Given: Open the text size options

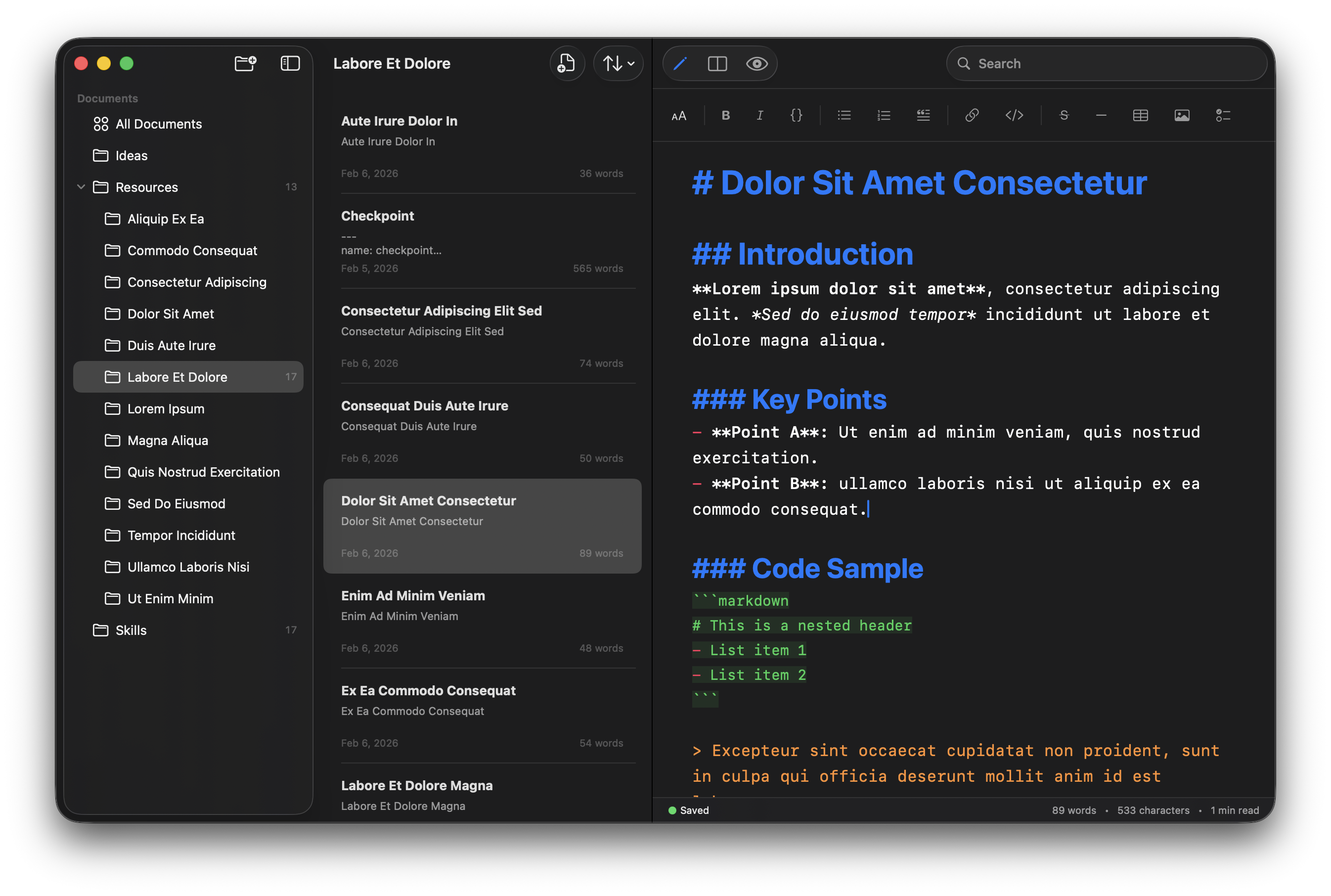Looking at the screenshot, I should point(679,115).
